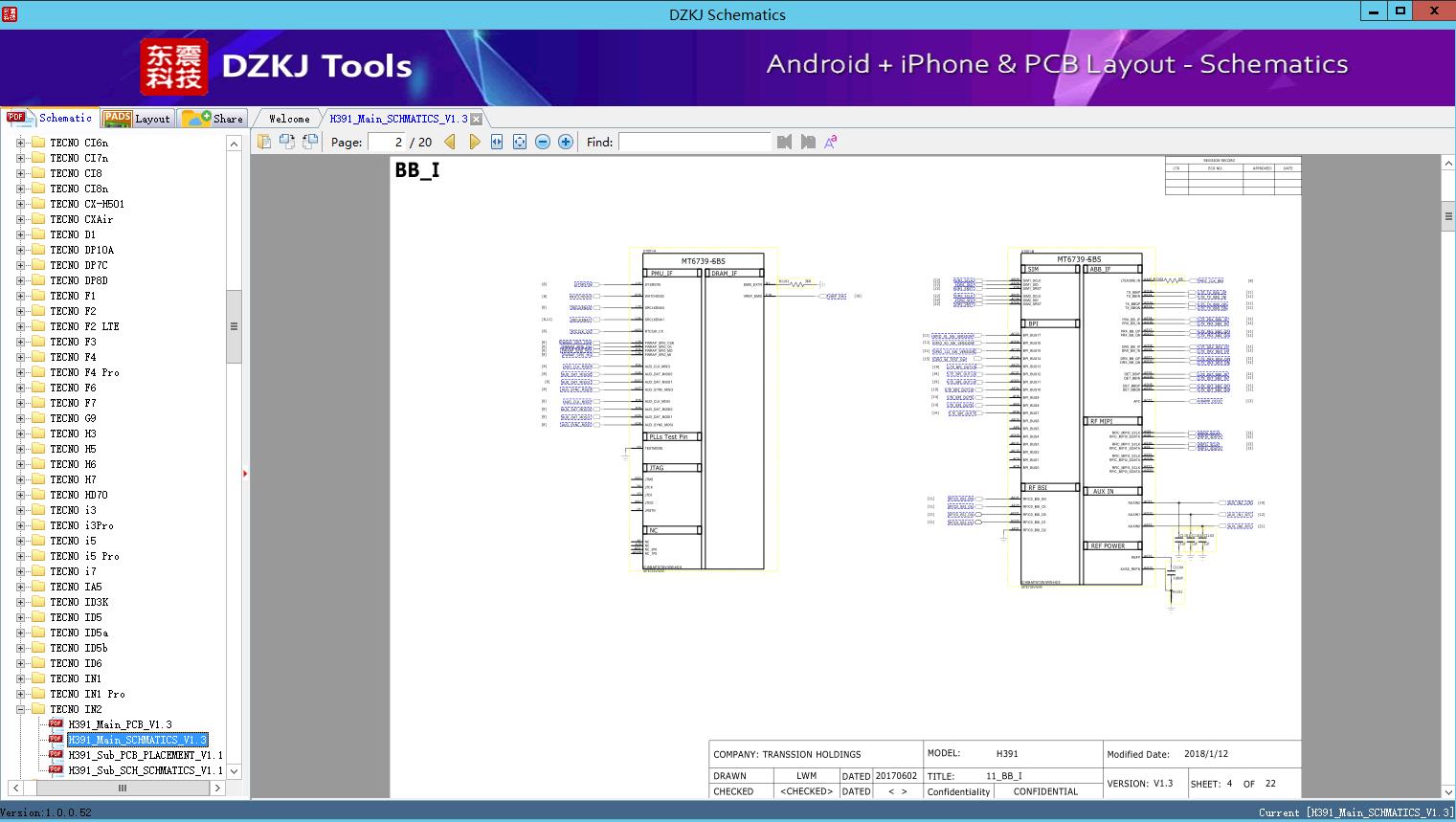
Task: Click the Find text field
Action: (x=694, y=142)
